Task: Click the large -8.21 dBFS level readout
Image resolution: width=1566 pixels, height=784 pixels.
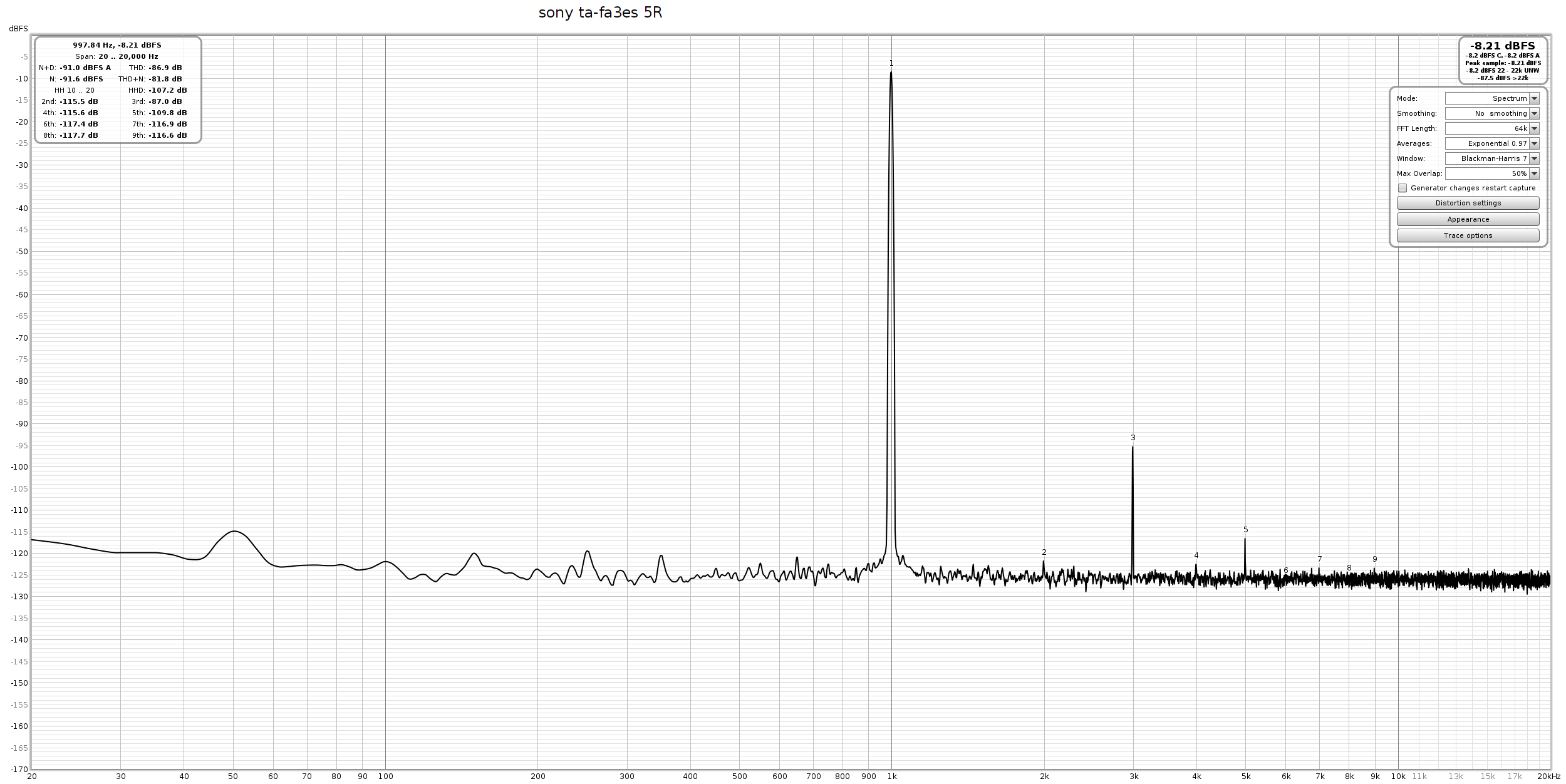Action: pos(1503,46)
